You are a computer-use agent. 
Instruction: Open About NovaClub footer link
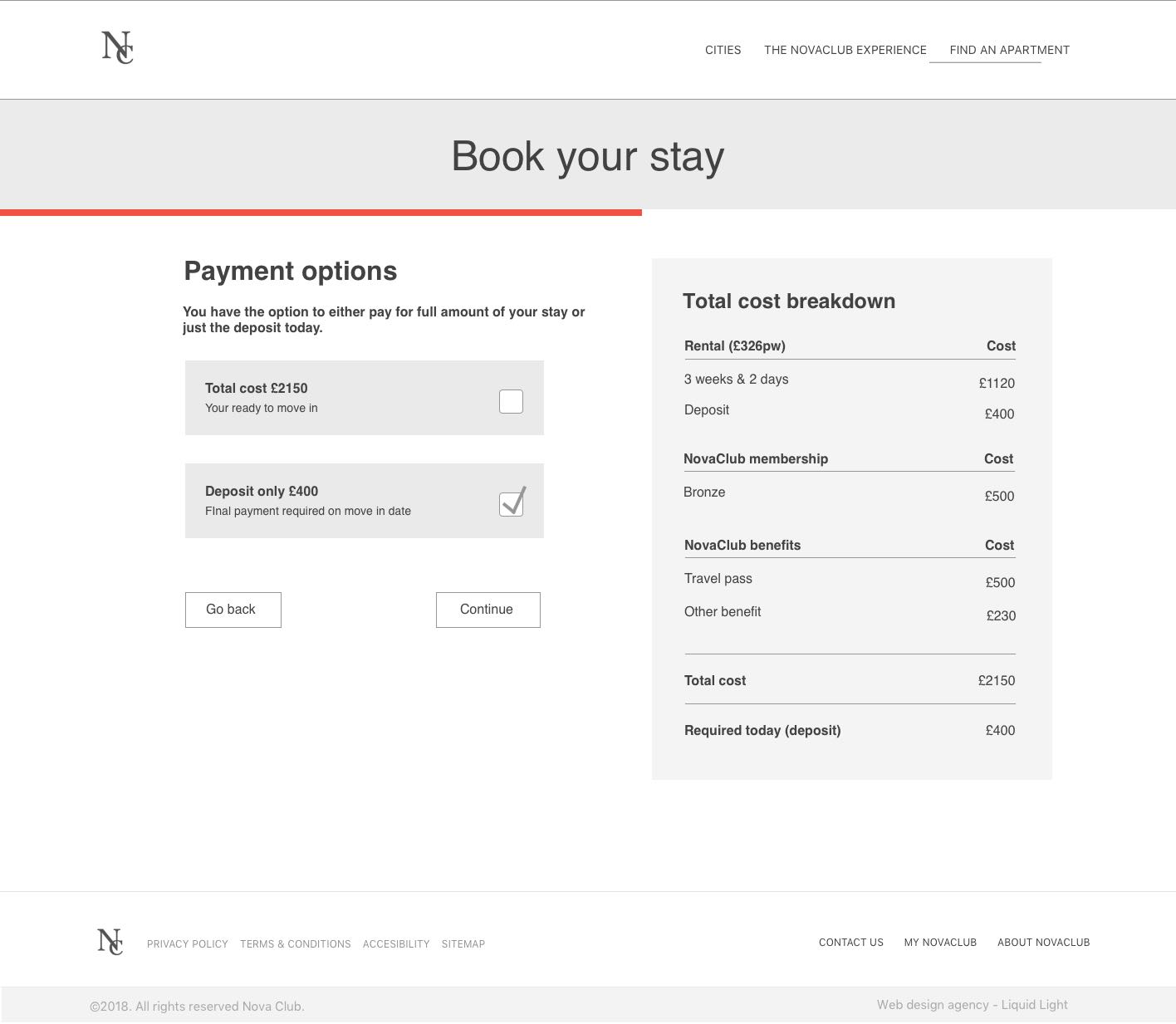point(1043,943)
